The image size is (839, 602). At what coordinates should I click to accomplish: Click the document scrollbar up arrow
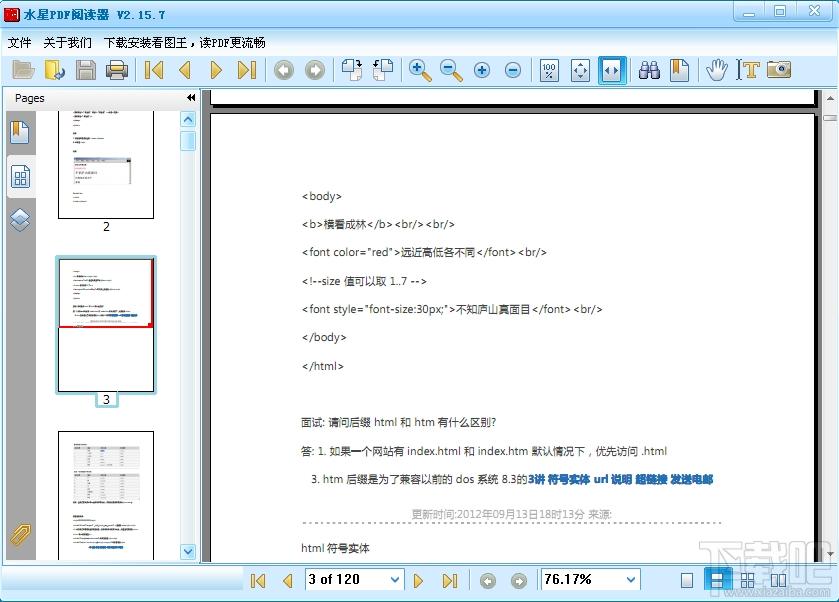(x=830, y=98)
